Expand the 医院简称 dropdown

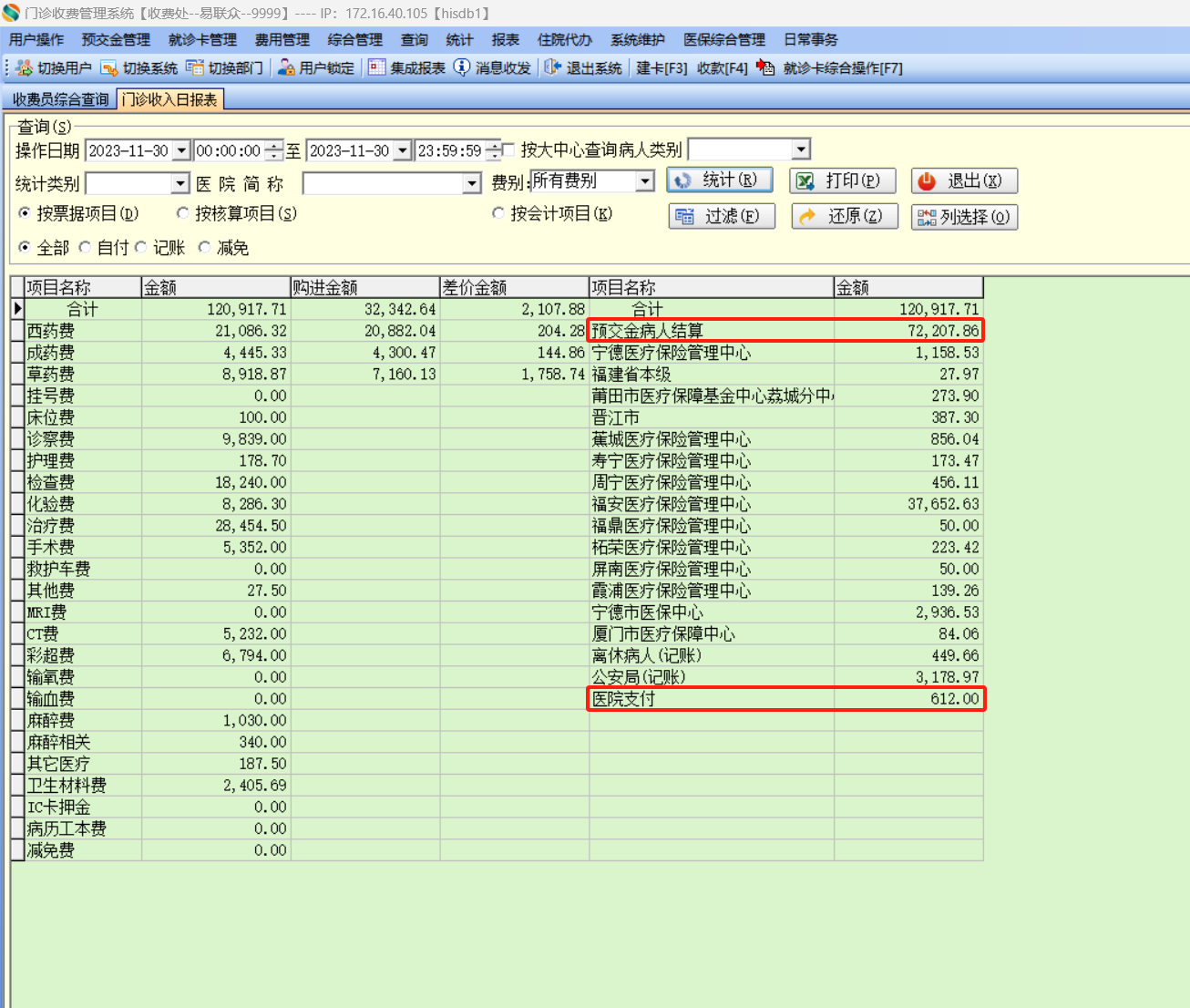[x=472, y=184]
